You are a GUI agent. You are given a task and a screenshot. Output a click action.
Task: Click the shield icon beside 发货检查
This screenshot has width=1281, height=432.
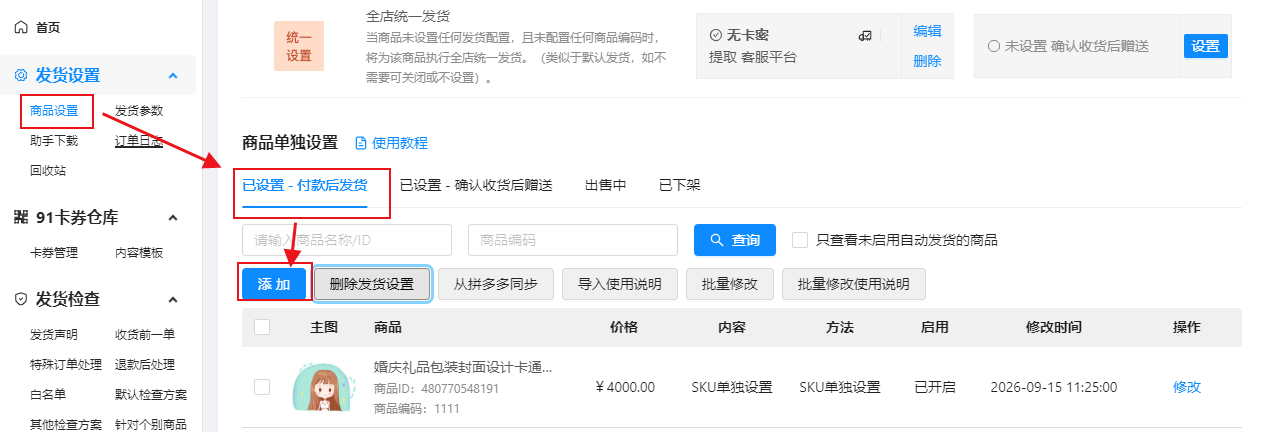tap(22, 298)
